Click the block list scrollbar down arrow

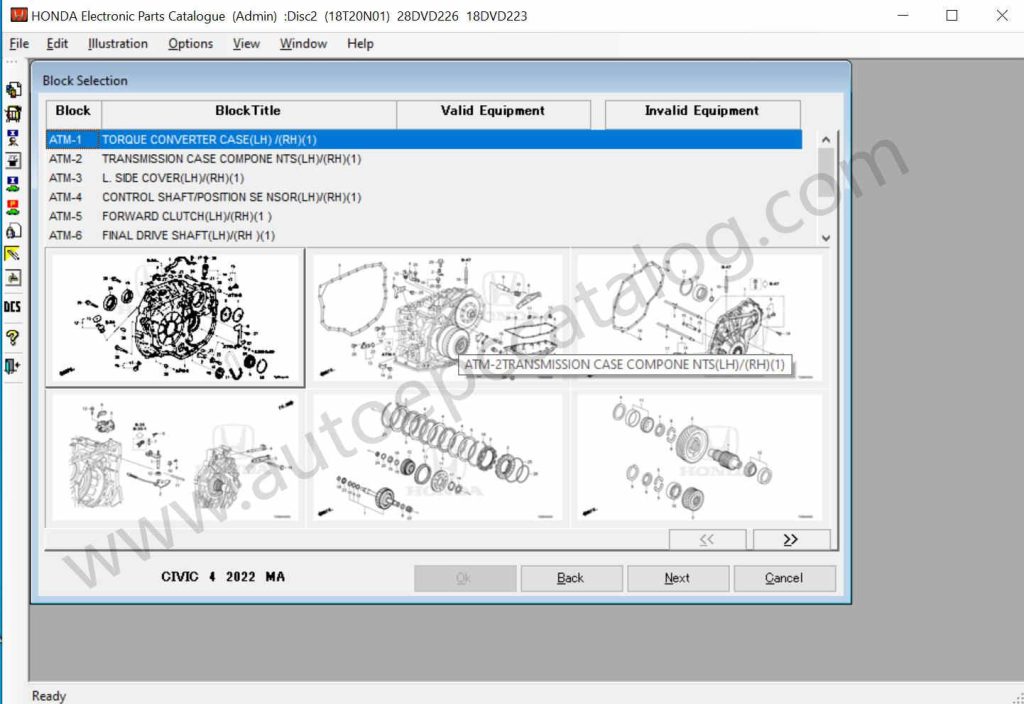tap(824, 238)
